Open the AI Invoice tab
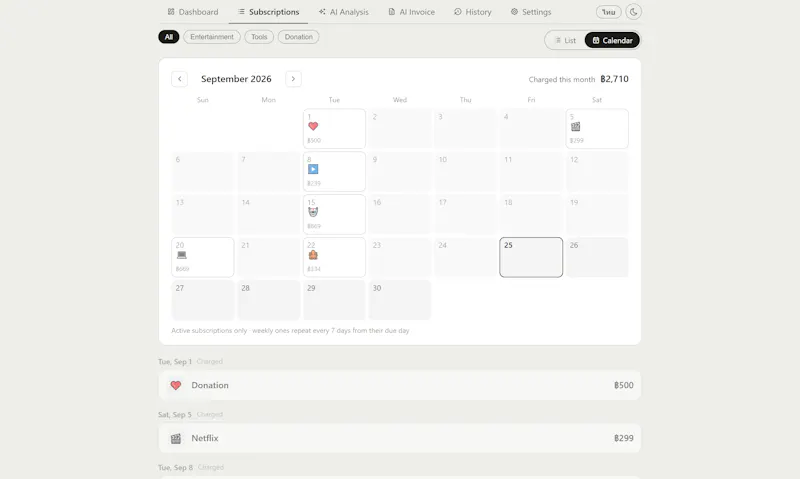 tap(411, 12)
